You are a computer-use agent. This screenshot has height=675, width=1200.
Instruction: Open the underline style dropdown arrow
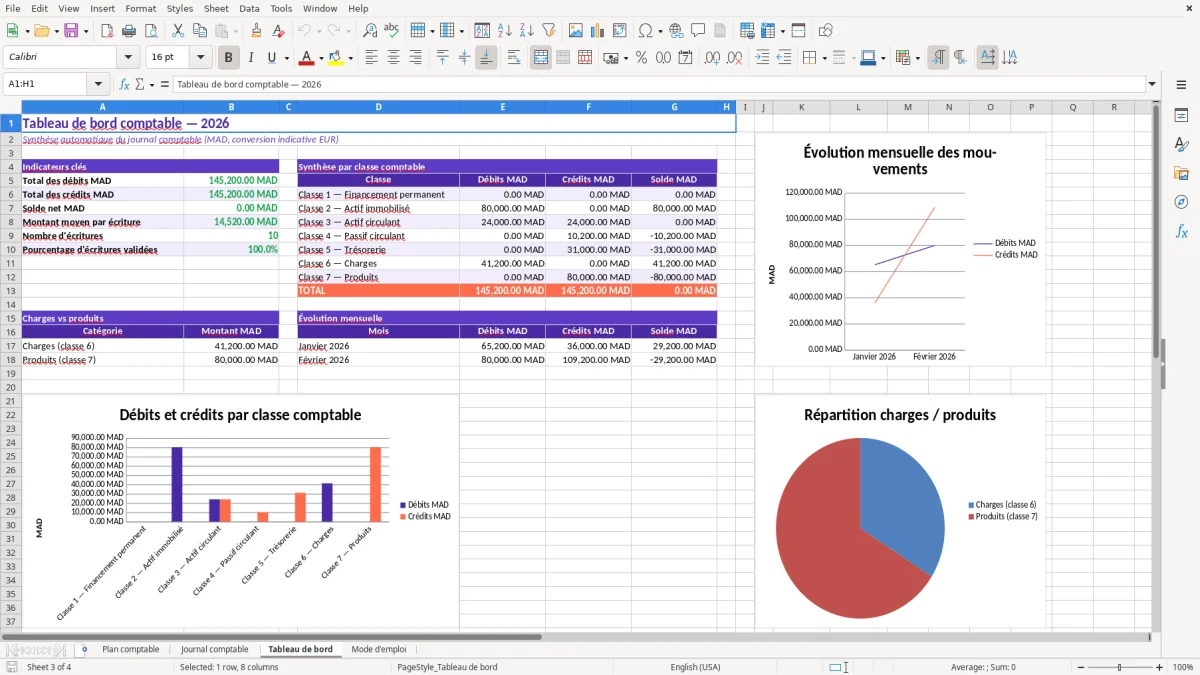[x=286, y=58]
